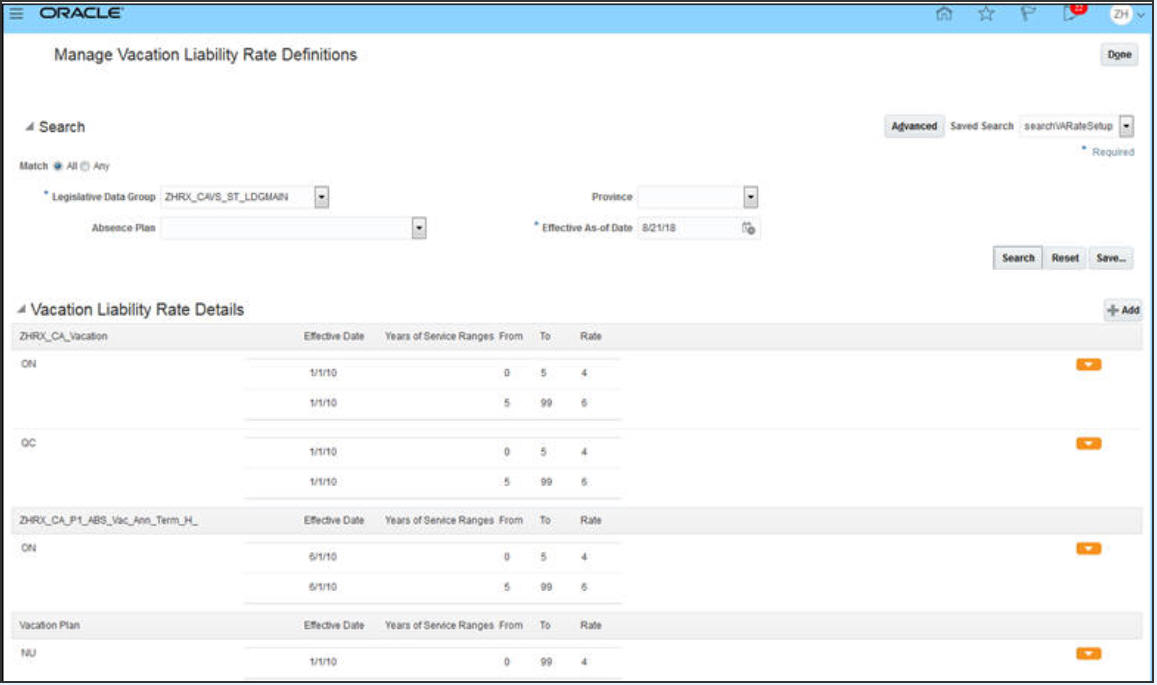
Task: Collapse Vacation Liability Rate Details section
Action: coord(21,309)
